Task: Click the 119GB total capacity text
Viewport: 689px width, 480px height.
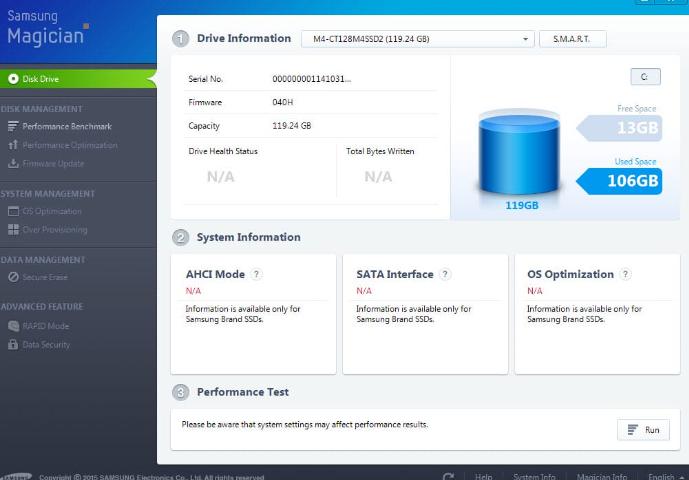Action: (x=522, y=205)
